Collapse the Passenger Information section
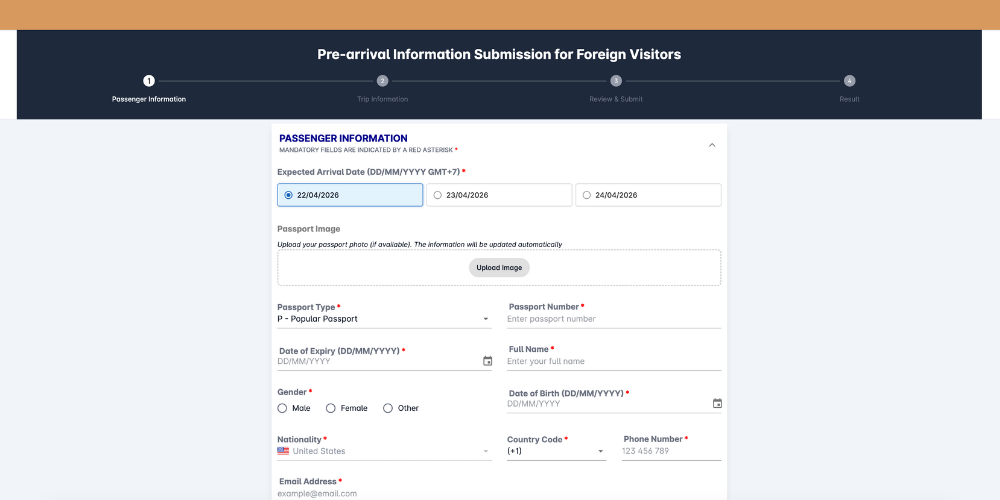The height and width of the screenshot is (500, 1000). click(x=712, y=145)
